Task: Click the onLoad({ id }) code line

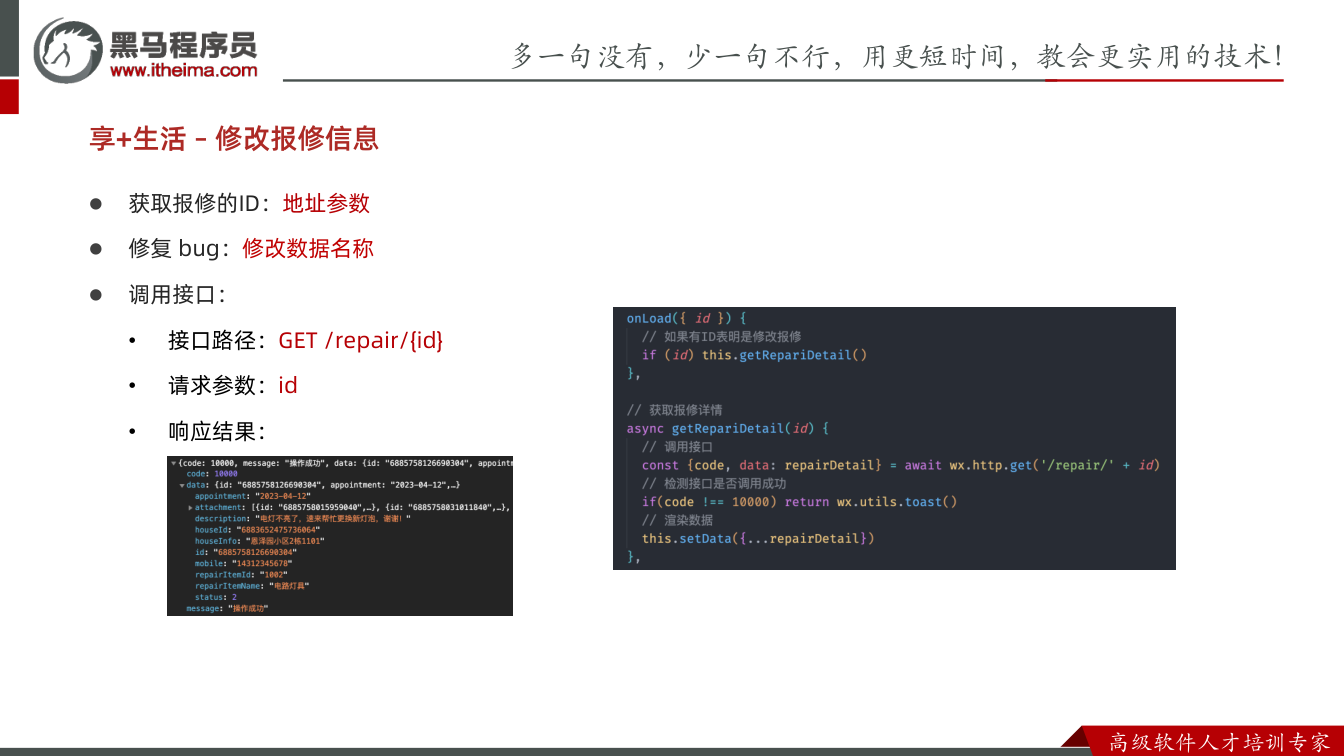Action: pyautogui.click(x=687, y=318)
